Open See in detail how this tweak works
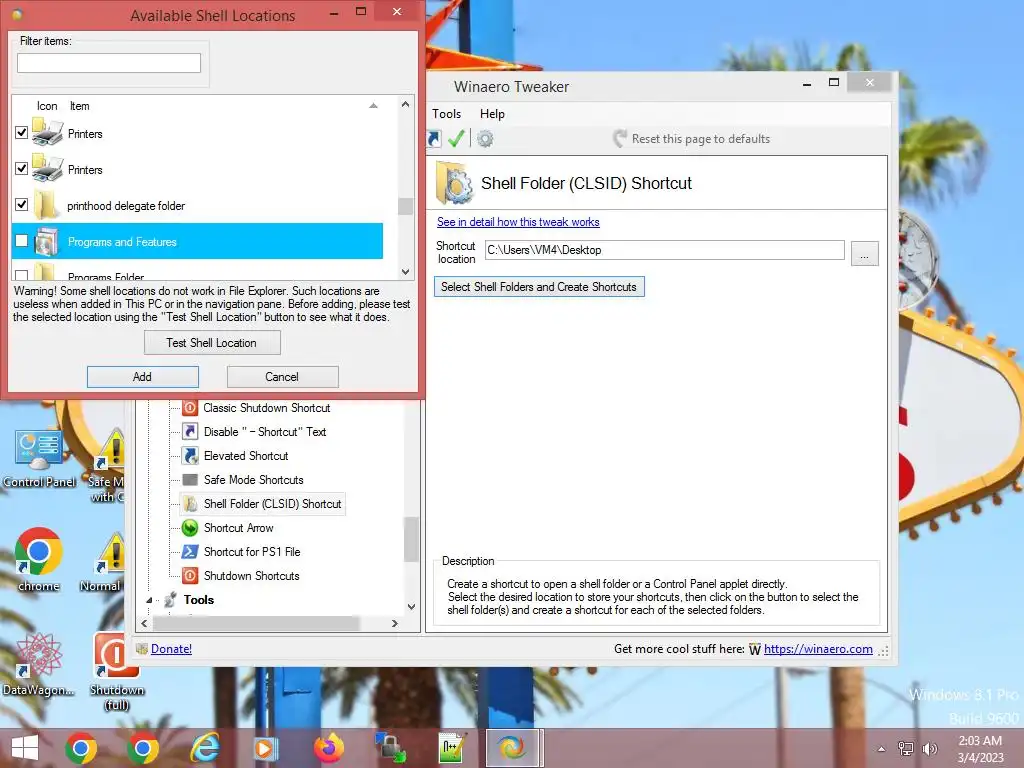This screenshot has height=768, width=1024. 518,222
